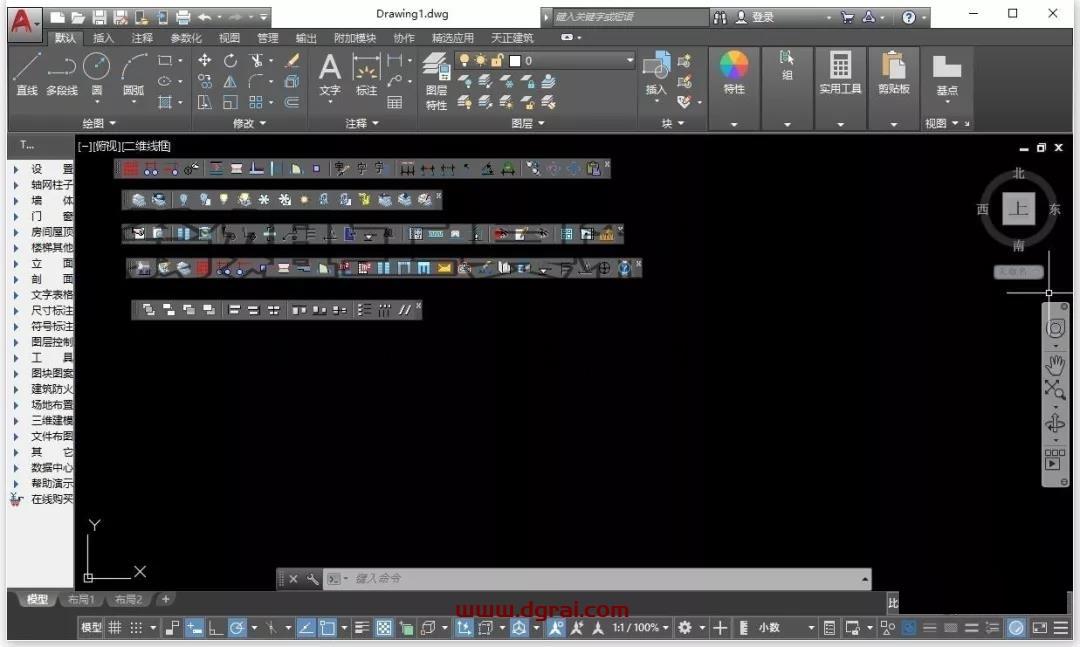The image size is (1080, 647).
Task: Click the 登录 sign-in button
Action: 755,17
